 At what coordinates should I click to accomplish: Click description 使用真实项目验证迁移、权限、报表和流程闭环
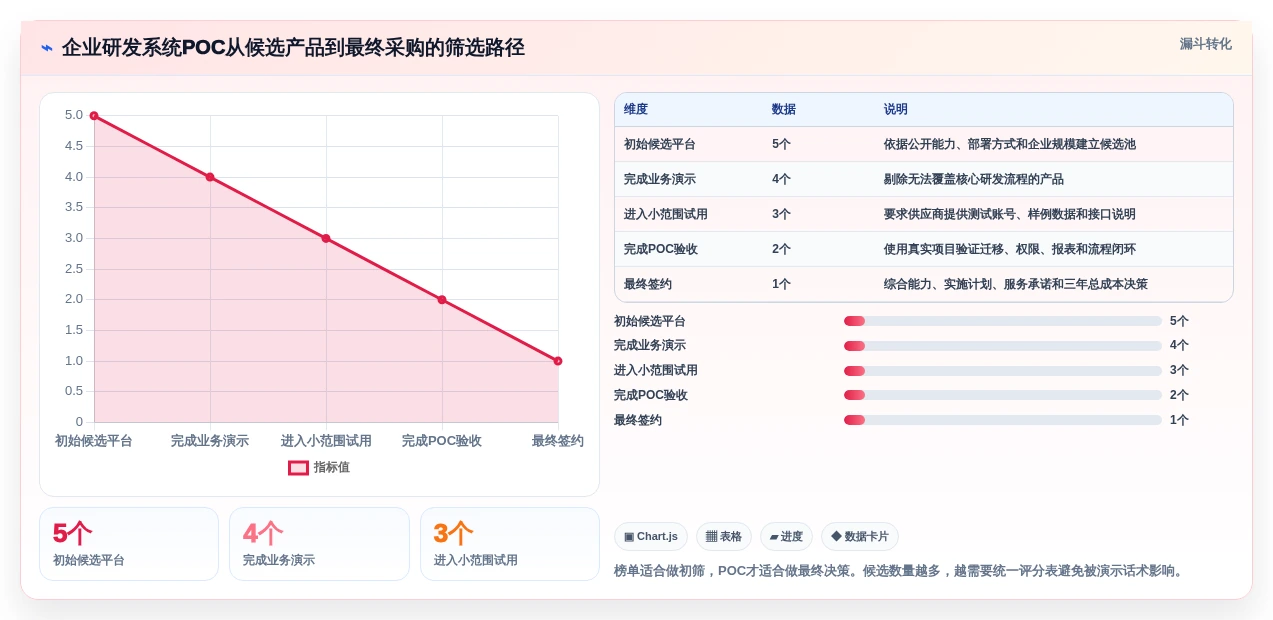tap(1010, 249)
